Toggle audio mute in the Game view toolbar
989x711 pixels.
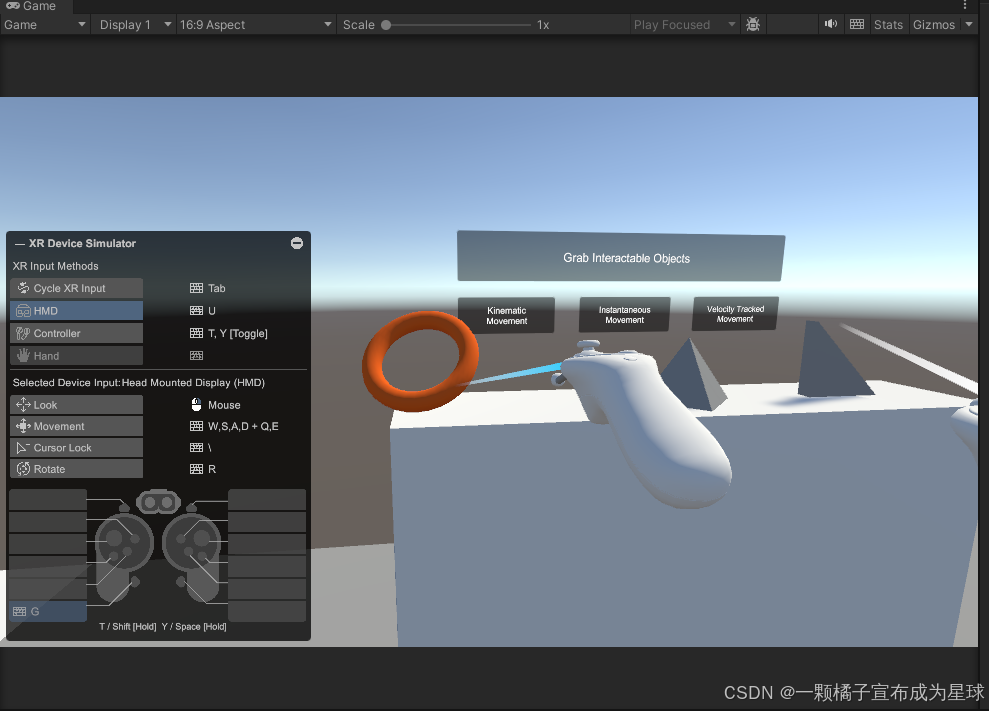tap(831, 24)
